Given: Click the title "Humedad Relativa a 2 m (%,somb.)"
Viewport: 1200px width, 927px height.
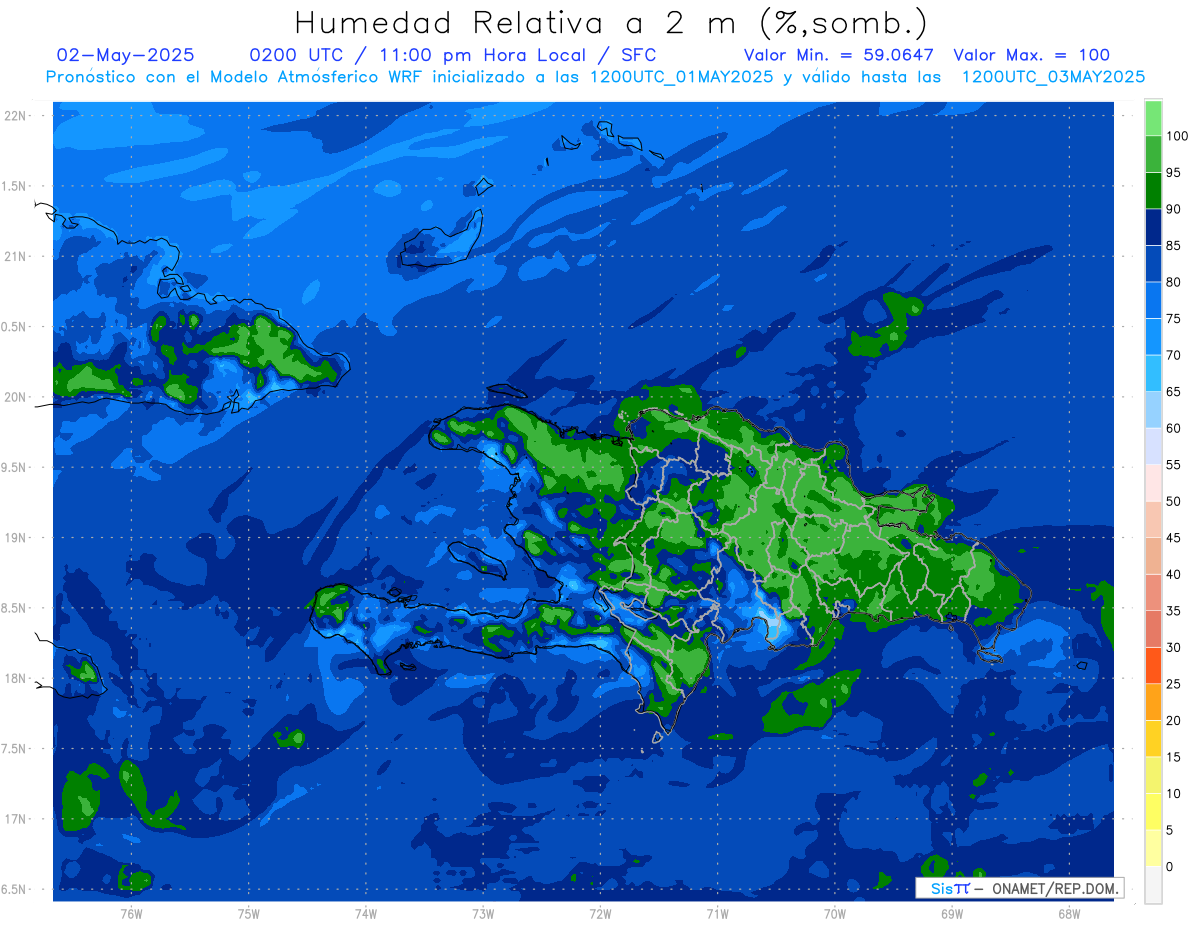Looking at the screenshot, I should pos(611,23).
